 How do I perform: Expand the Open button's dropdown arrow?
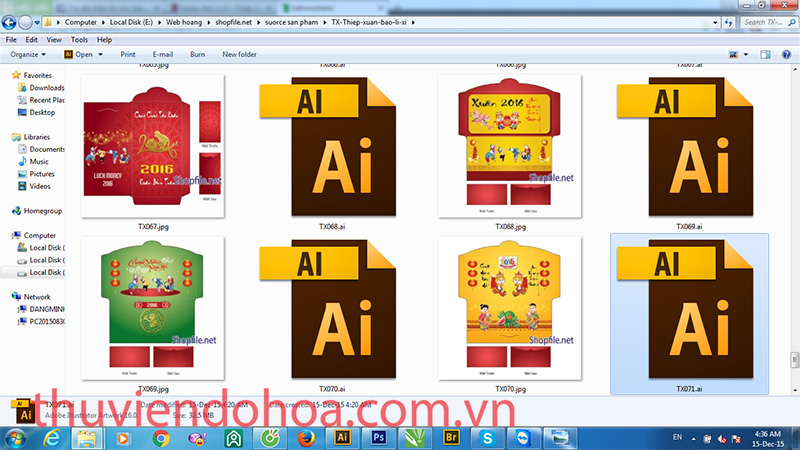coord(101,54)
